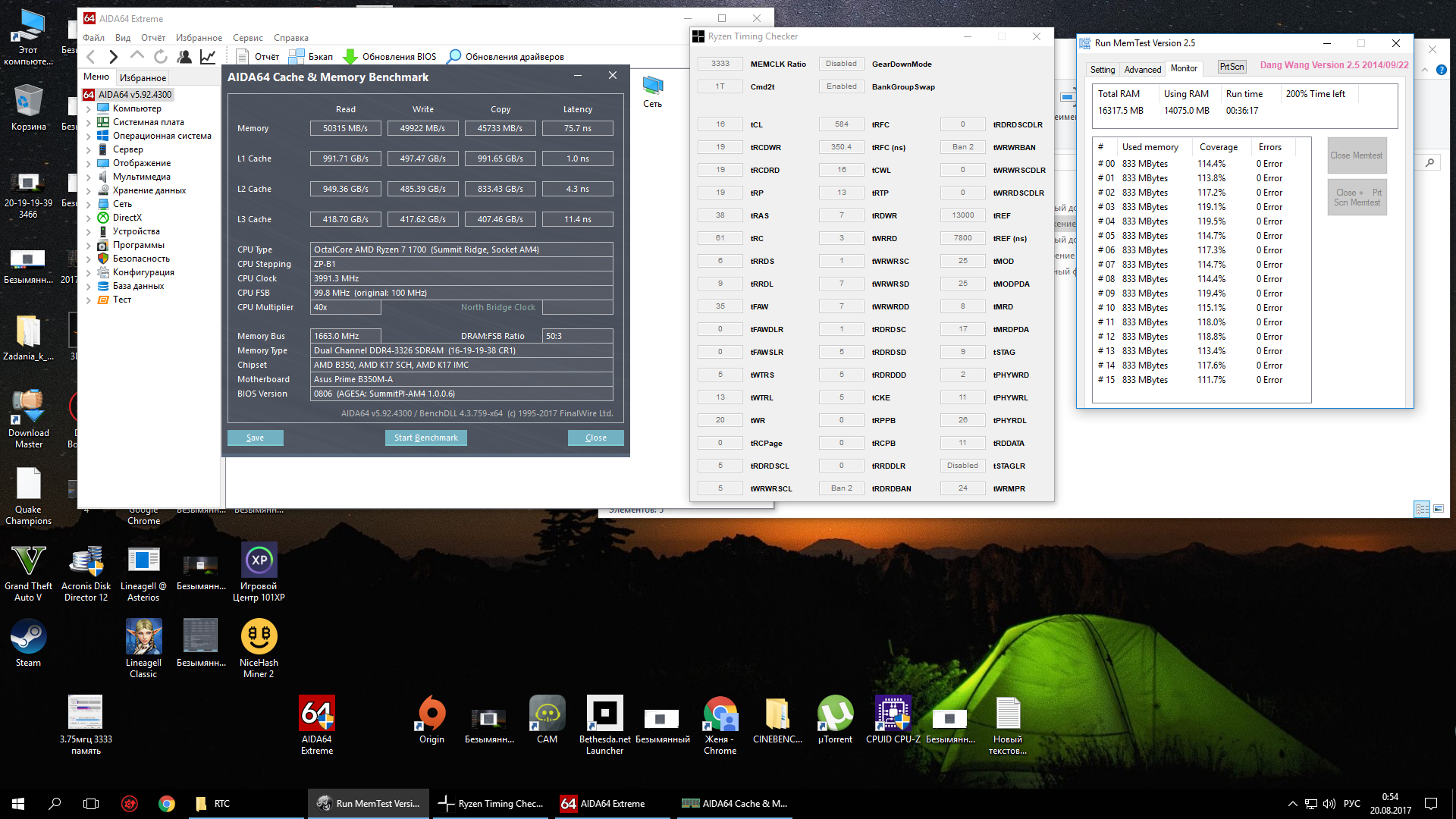The height and width of the screenshot is (819, 1456).
Task: Click the Бэкап toolbar icon
Action: pos(297,57)
